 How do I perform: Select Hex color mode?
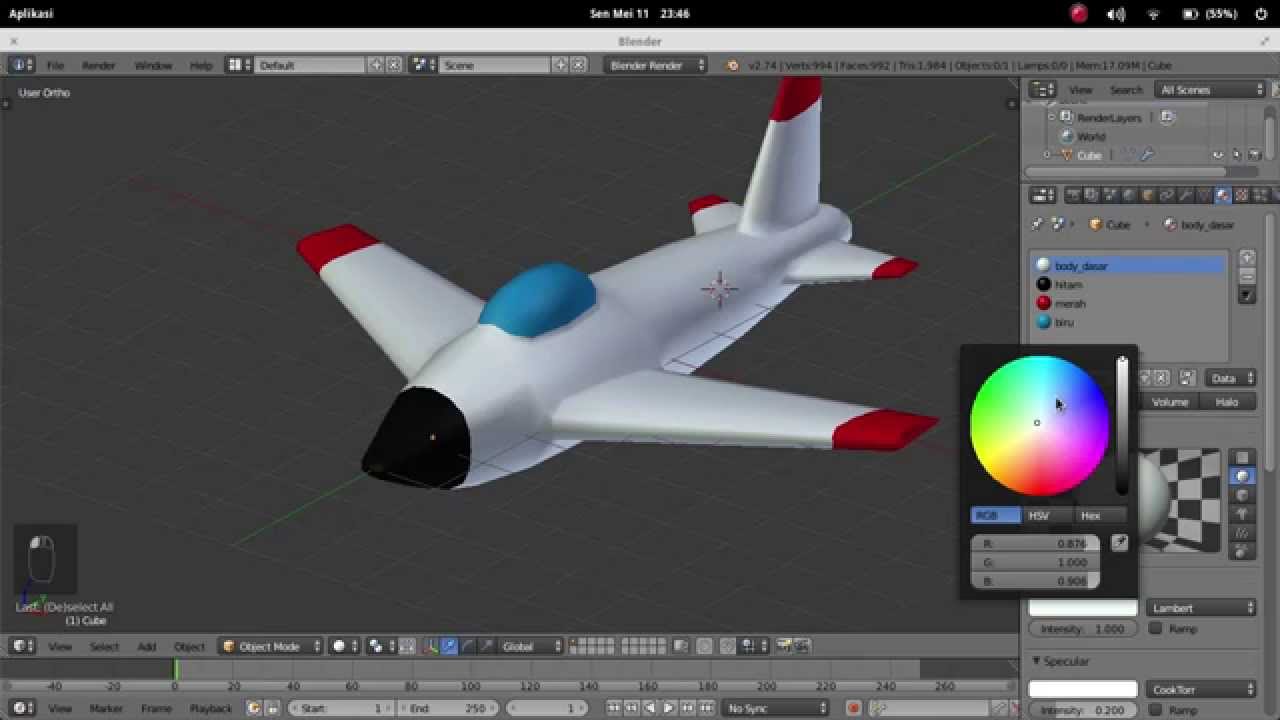1099,515
